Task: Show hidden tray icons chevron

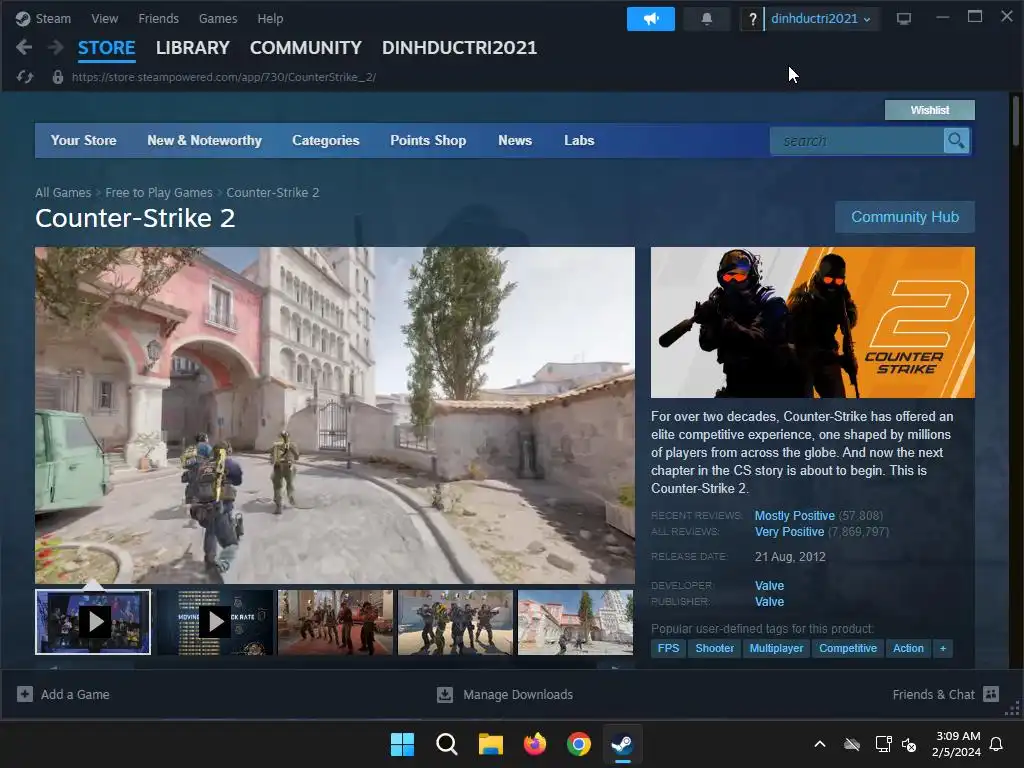Action: [x=820, y=744]
